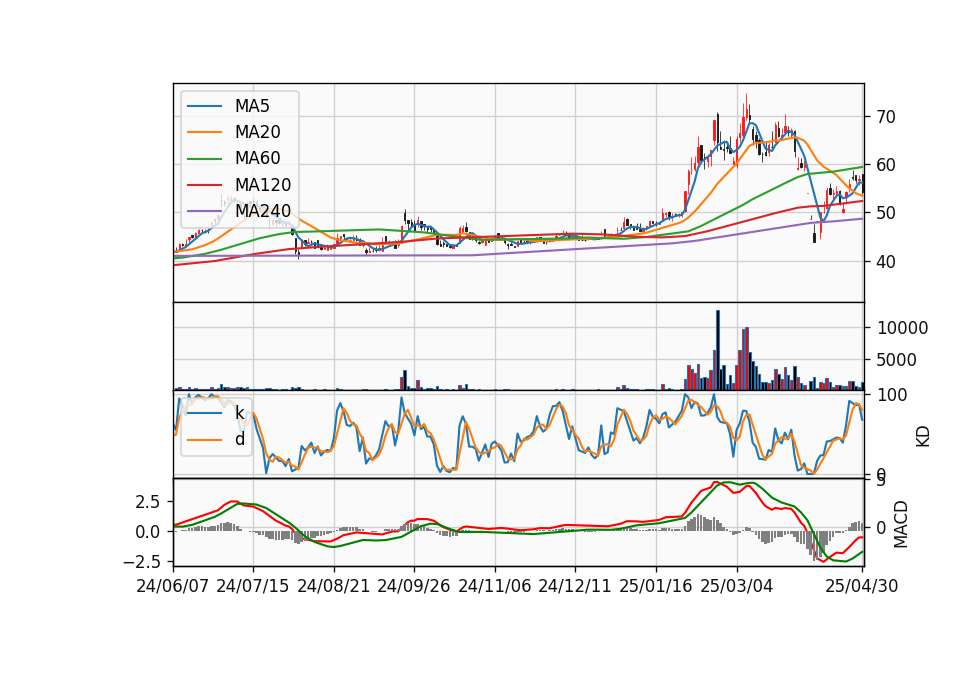960x690 pixels.
Task: Click the 50 price axis label
Action: pyautogui.click(x=886, y=214)
